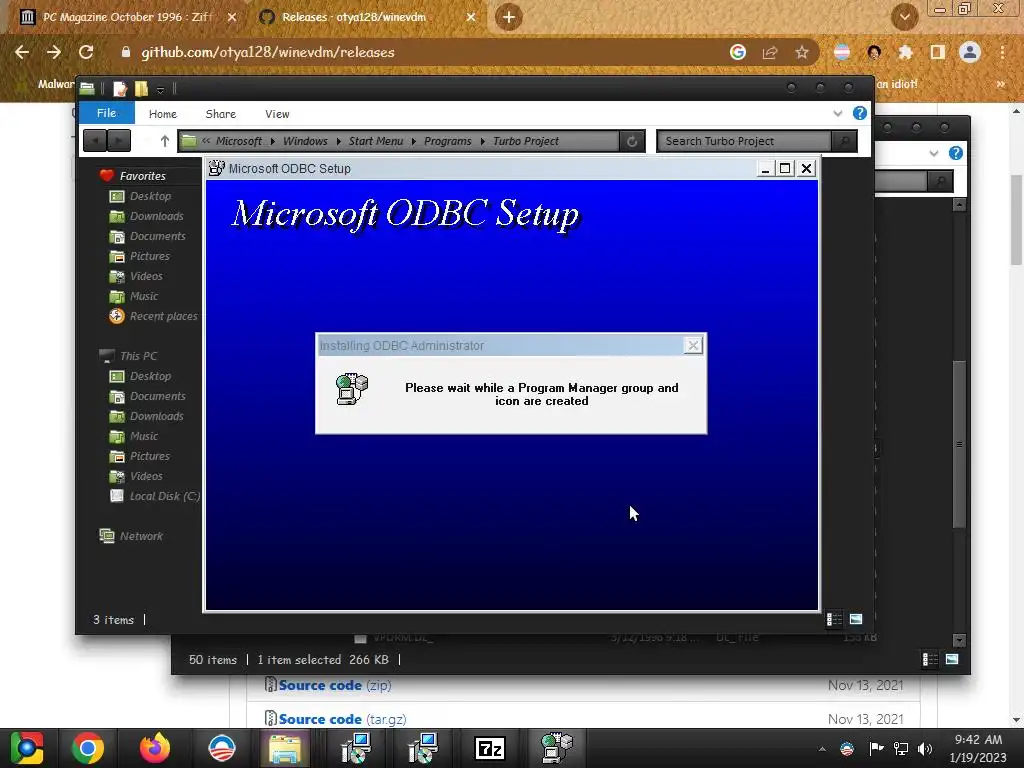Open File menu in Turbo Project explorer

tap(106, 113)
